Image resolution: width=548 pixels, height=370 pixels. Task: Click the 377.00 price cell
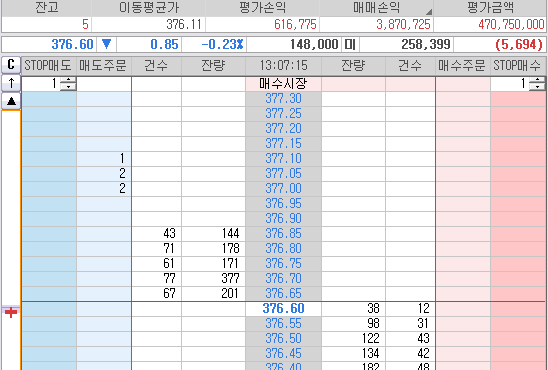pyautogui.click(x=283, y=189)
